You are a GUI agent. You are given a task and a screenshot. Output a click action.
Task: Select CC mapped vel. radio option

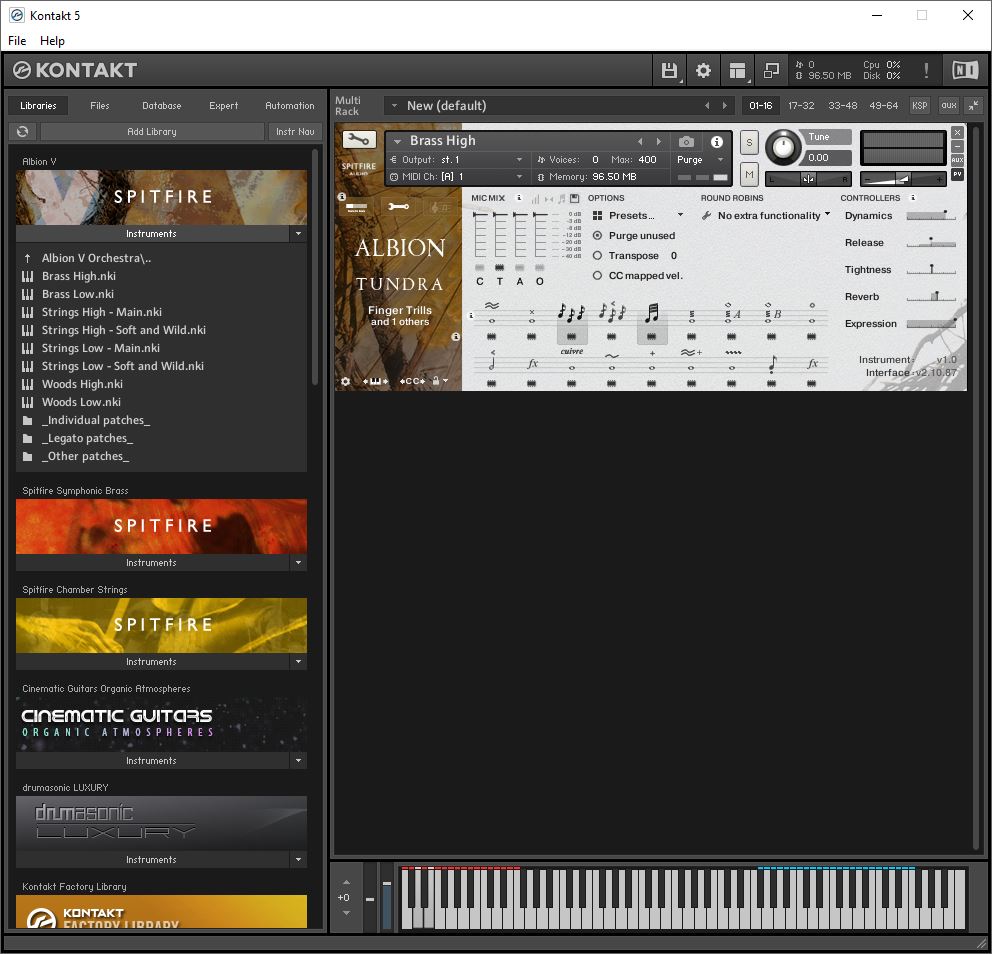click(x=597, y=276)
